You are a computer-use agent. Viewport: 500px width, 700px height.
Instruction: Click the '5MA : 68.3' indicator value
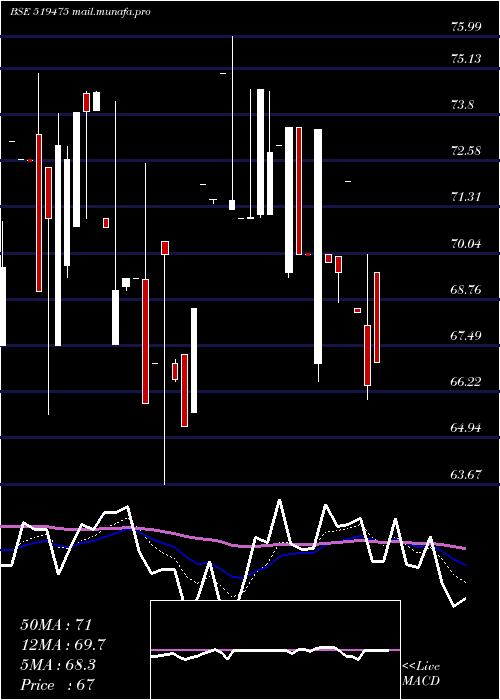coord(58,665)
